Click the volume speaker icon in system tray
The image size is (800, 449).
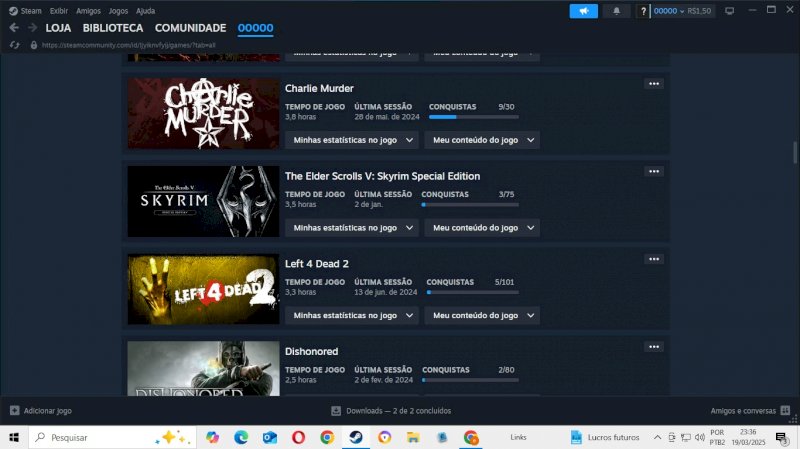pos(700,437)
